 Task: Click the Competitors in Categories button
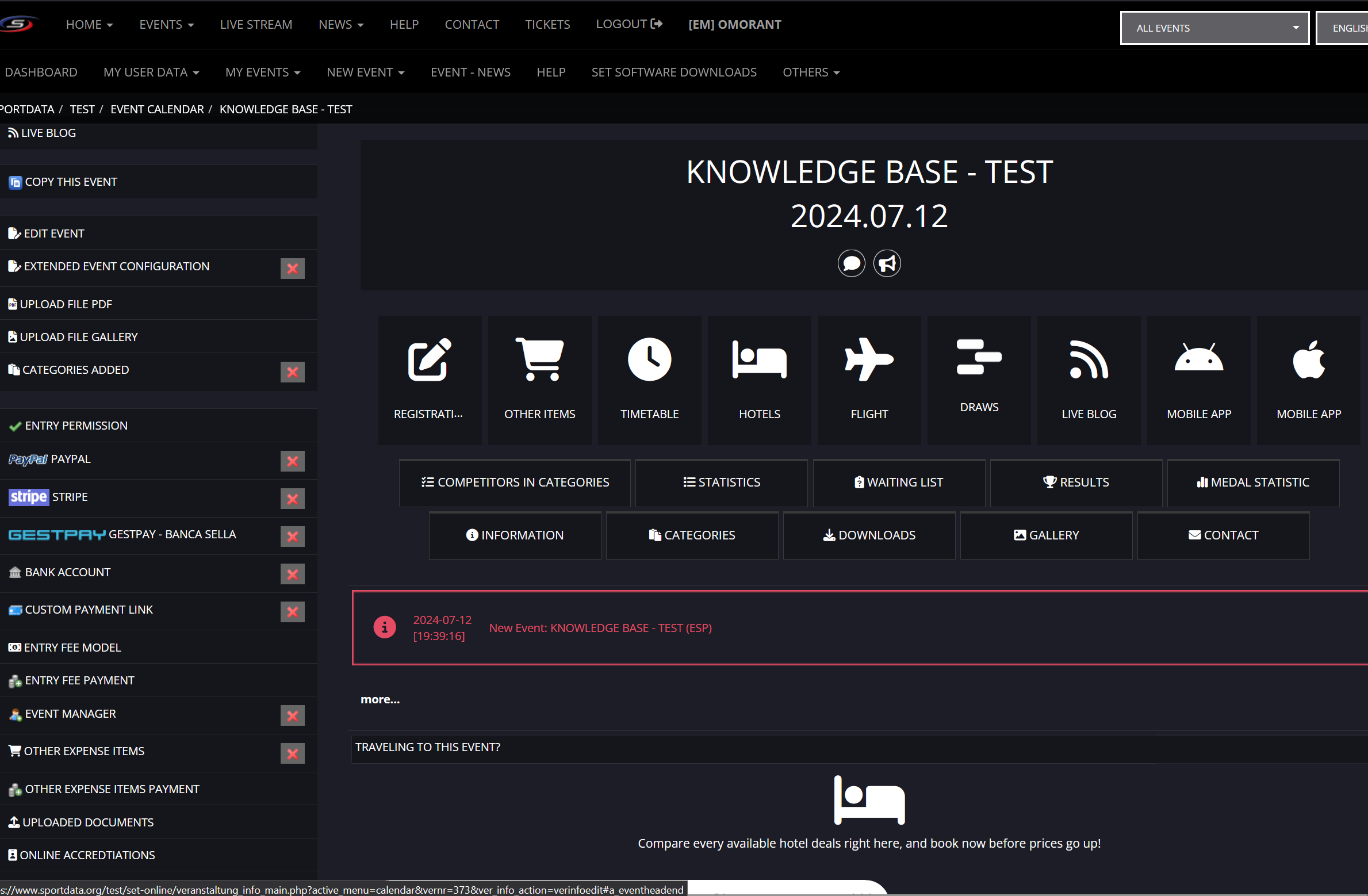[515, 483]
